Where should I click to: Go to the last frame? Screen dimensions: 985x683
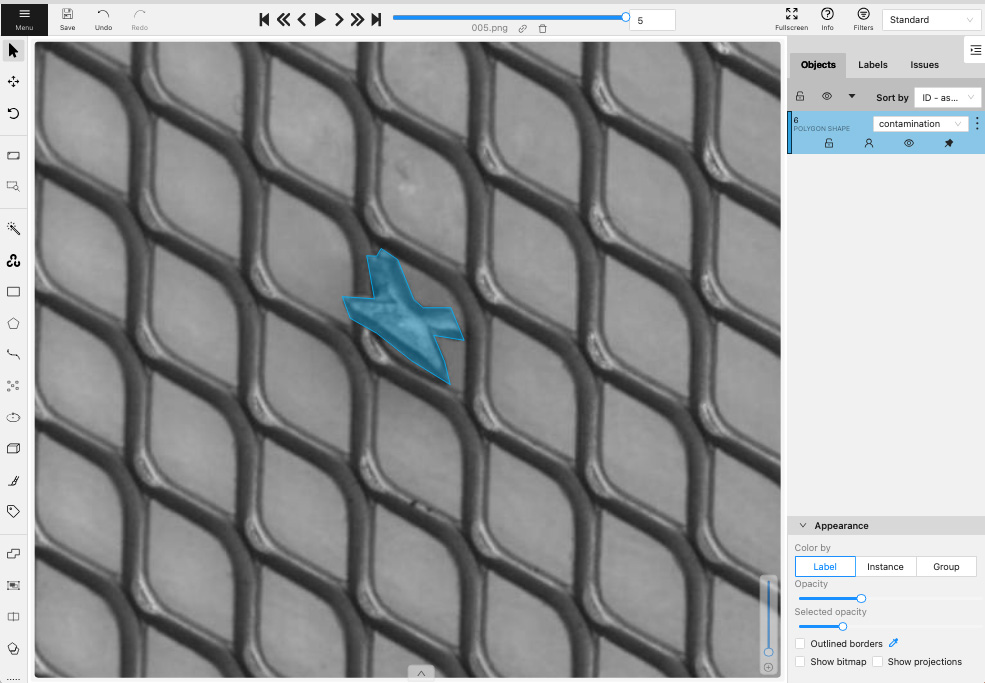[x=376, y=19]
